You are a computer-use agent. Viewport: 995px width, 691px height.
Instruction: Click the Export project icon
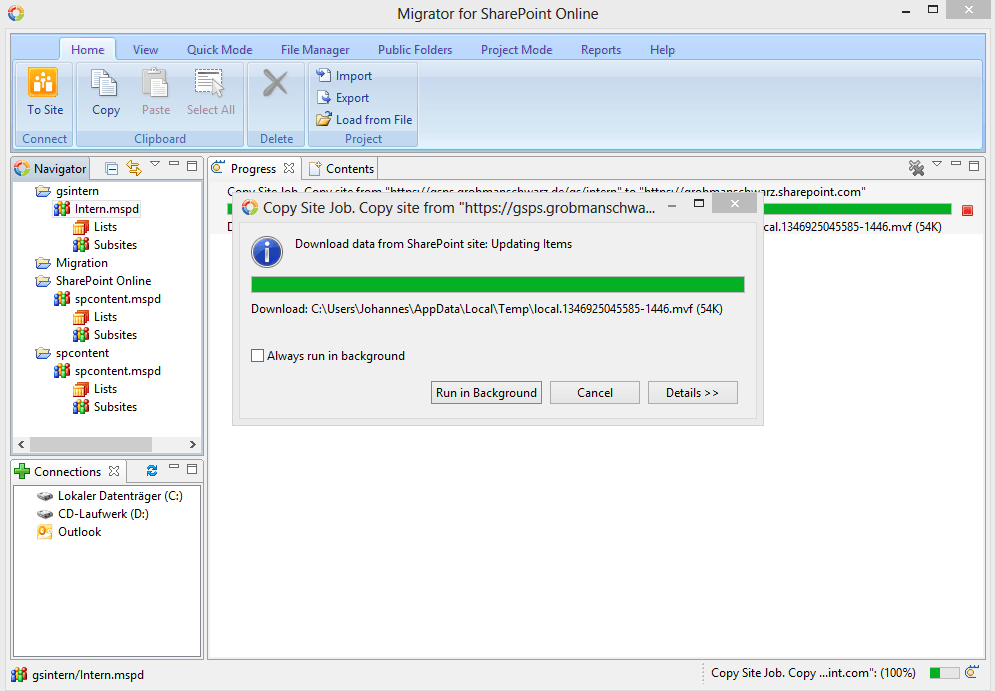click(324, 98)
